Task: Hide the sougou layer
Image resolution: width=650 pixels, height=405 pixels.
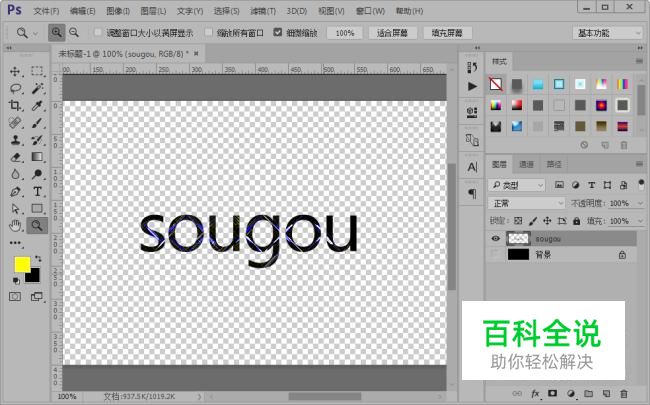Action: pyautogui.click(x=495, y=238)
